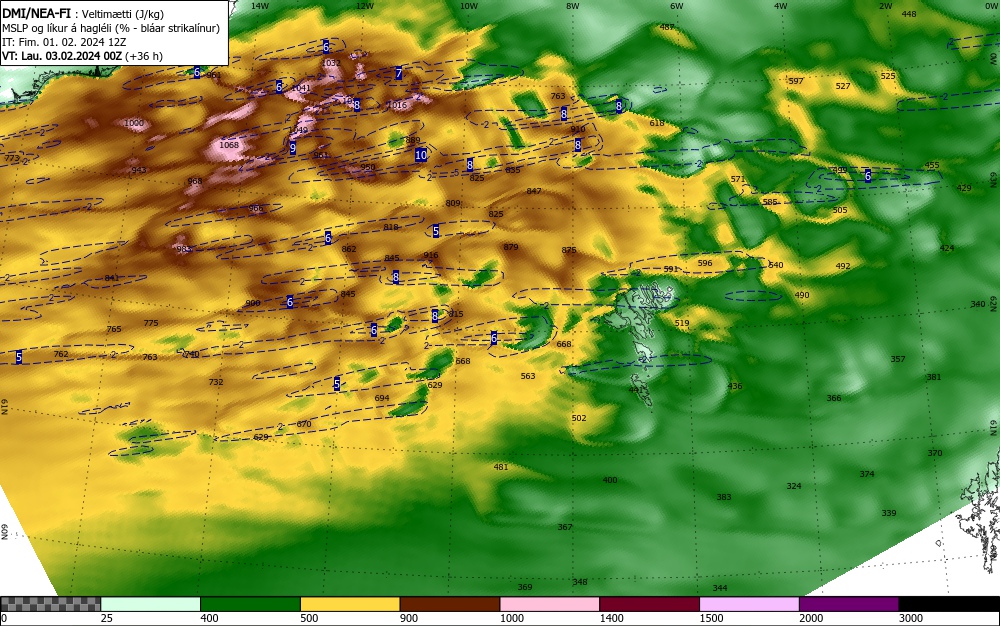
Task: Click the hail probability label "10"
Action: (x=421, y=155)
